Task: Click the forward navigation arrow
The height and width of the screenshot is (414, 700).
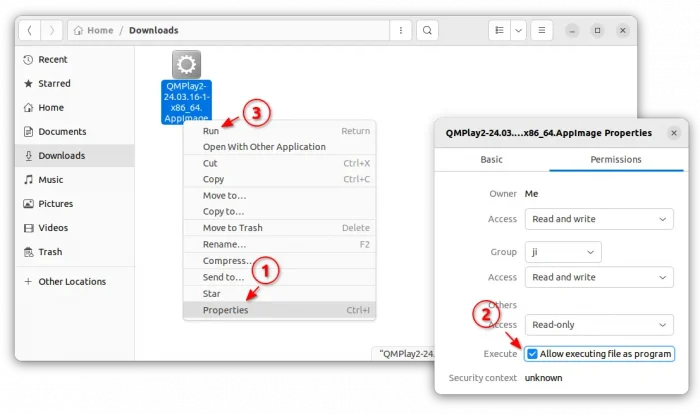Action: [52, 30]
